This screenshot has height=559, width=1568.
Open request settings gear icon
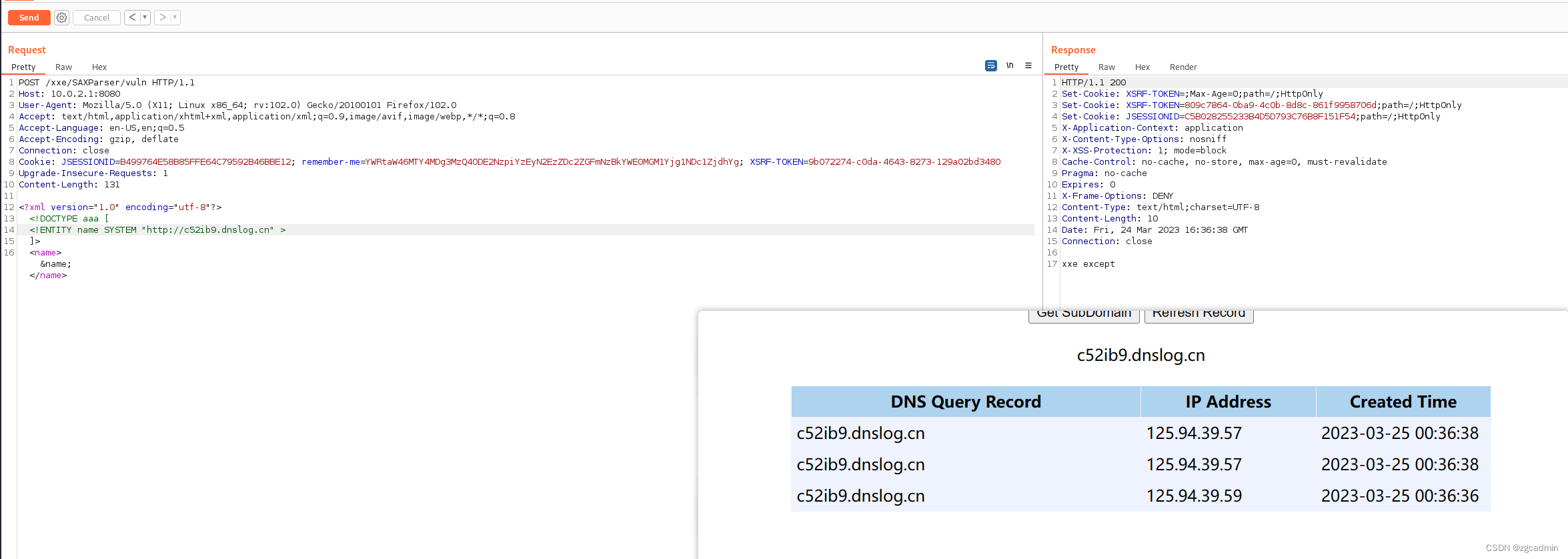pos(61,17)
